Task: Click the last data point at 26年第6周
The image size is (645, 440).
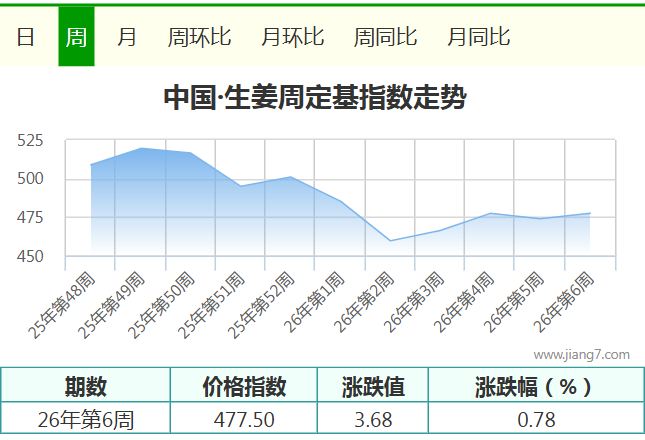Action: point(590,213)
